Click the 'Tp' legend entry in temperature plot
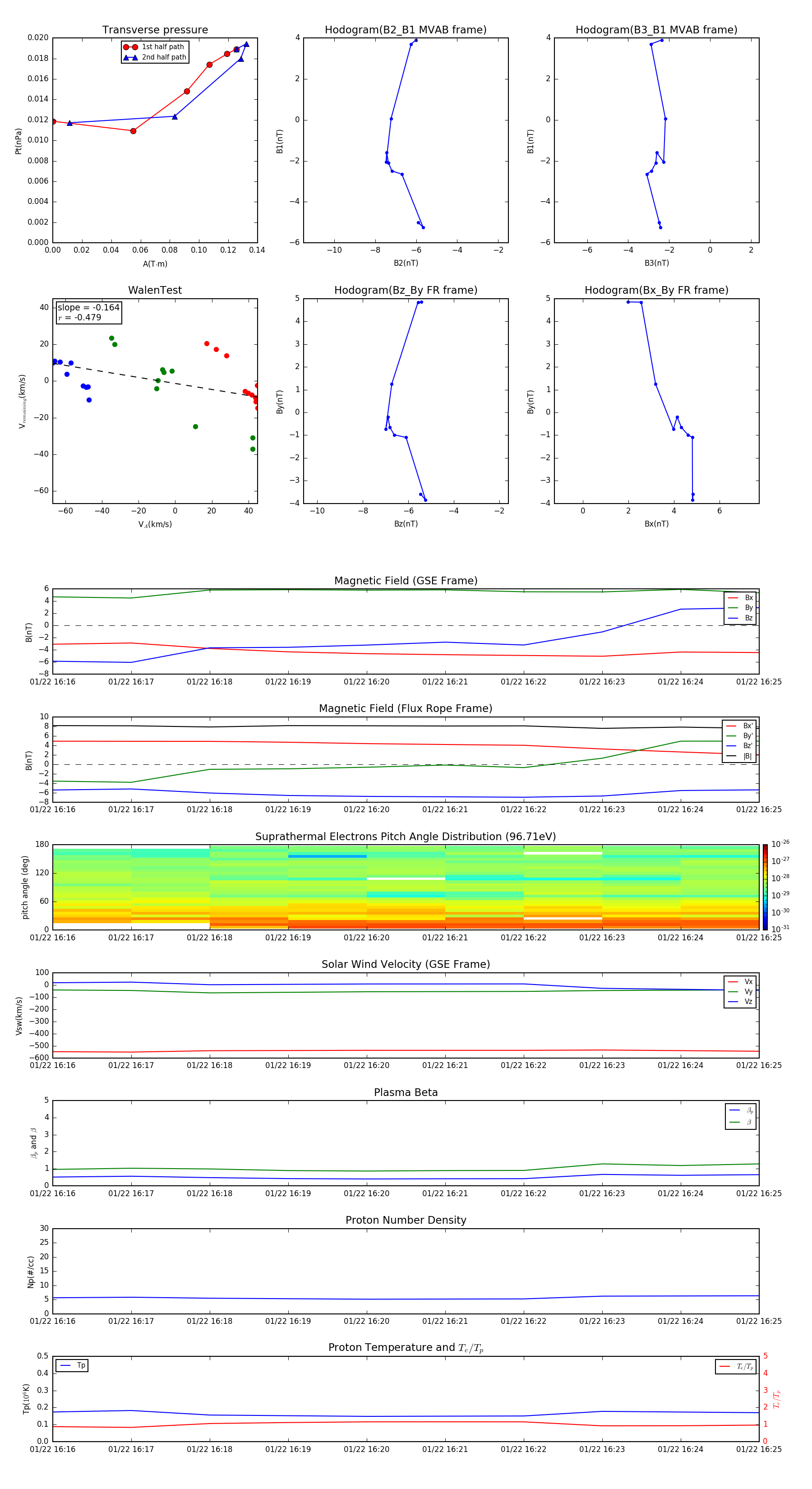Viewport: 812px width, 1489px height. tap(72, 1365)
